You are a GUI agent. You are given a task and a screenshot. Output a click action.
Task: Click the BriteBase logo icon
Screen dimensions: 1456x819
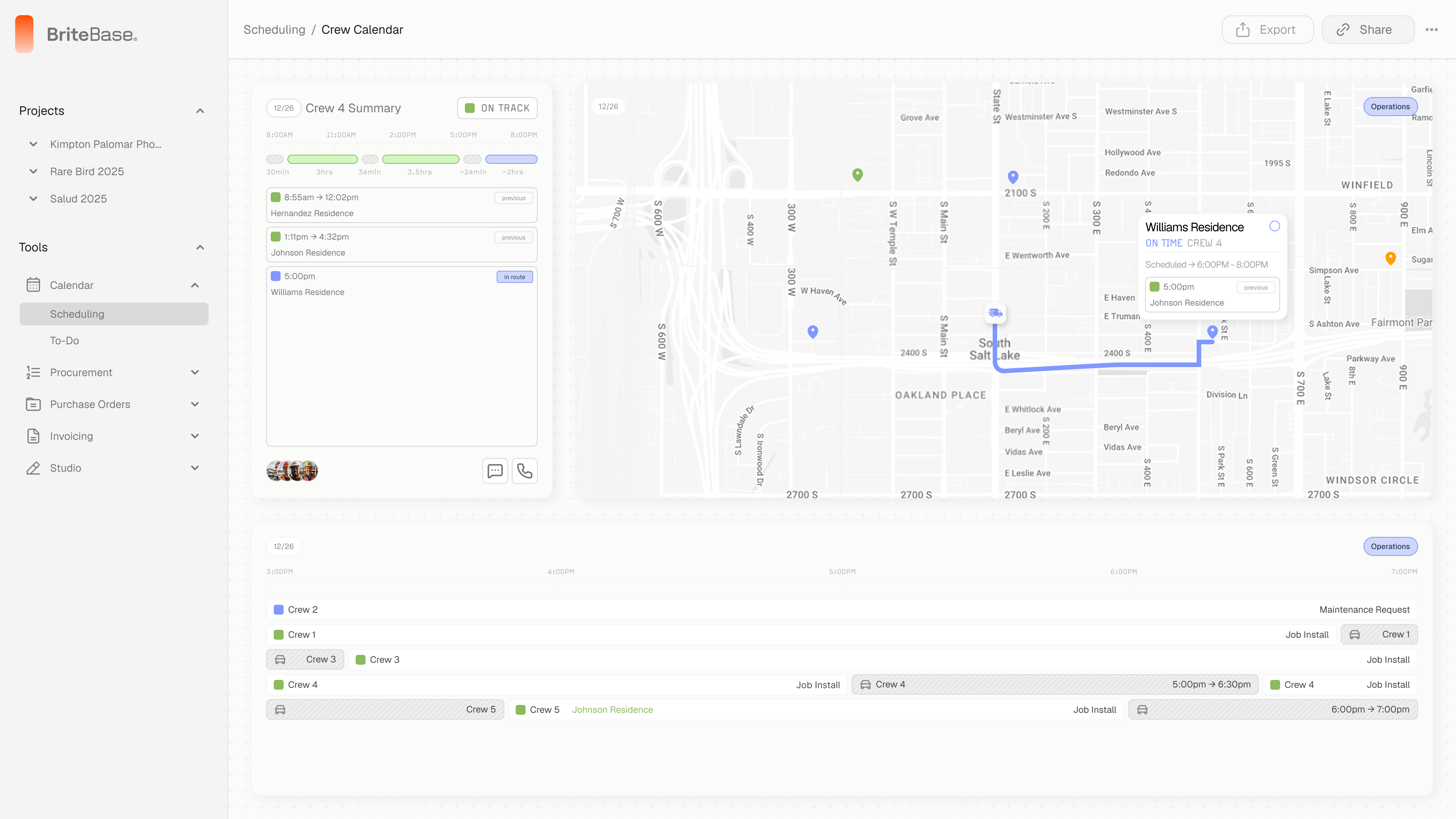point(24,34)
